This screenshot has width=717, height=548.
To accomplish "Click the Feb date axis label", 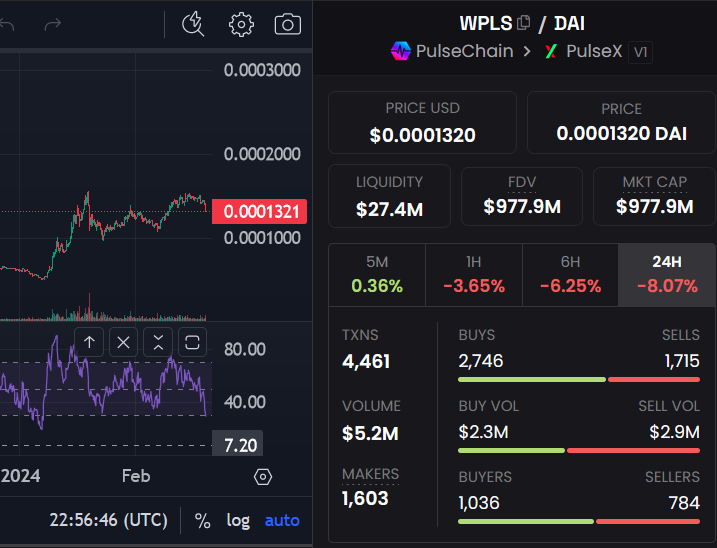I will [136, 476].
